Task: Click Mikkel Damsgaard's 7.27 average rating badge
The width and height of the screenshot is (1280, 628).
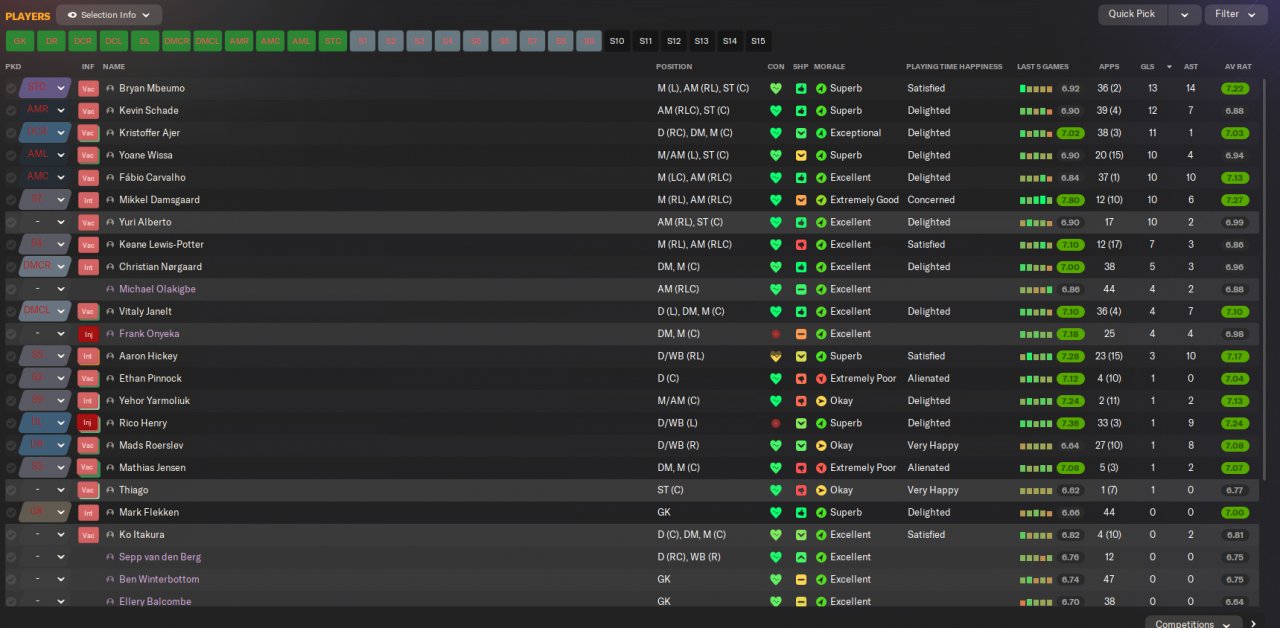Action: pos(1235,200)
